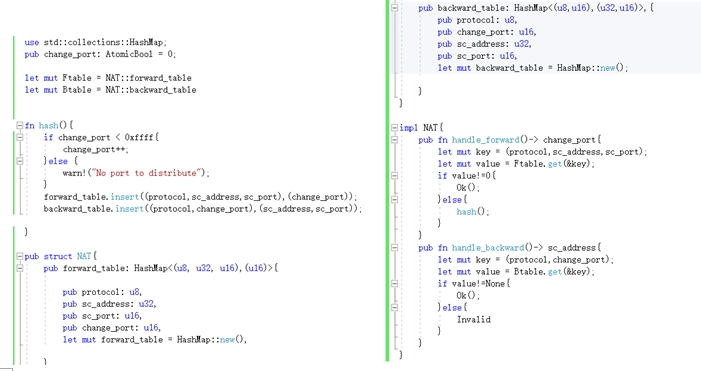Fold the backward_table HashMap block
701x371 pixels.
click(x=395, y=8)
